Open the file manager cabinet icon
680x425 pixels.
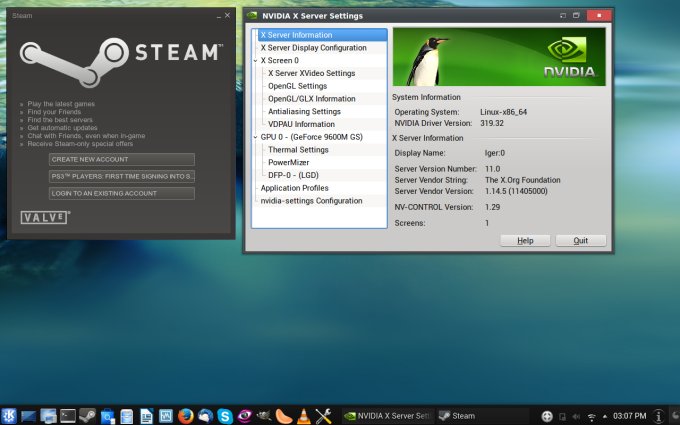127,417
